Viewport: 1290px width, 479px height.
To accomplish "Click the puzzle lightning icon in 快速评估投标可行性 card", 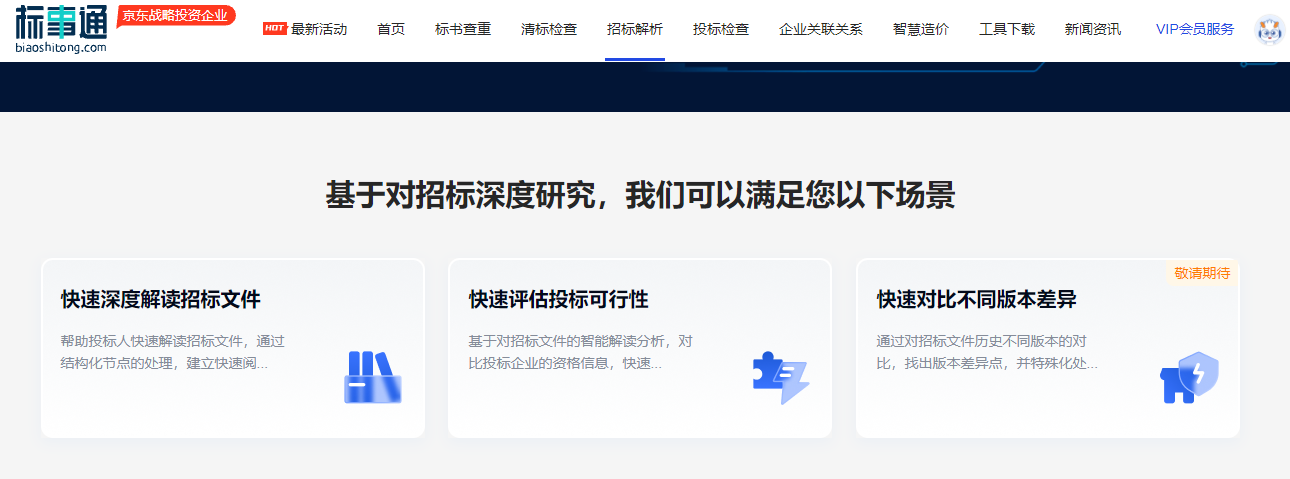I will tap(781, 377).
